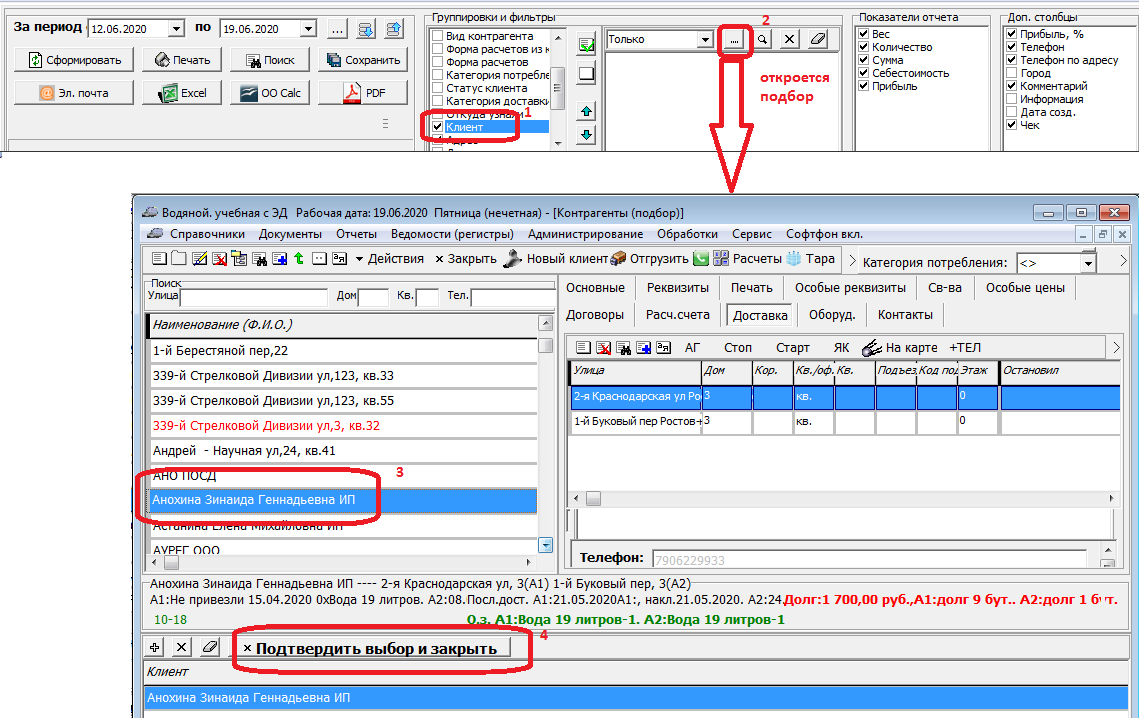1139x718 pixels.
Task: Enable the Город column checkbox
Action: tap(1011, 73)
